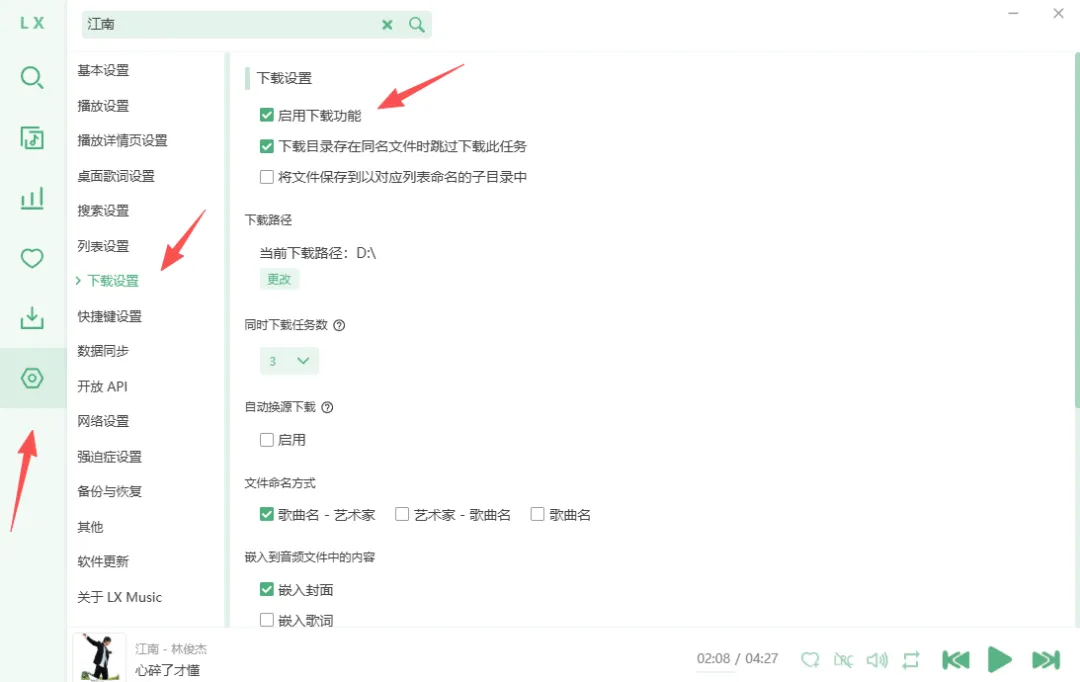Click the album cover thumbnail
The width and height of the screenshot is (1080, 682).
coord(99,657)
